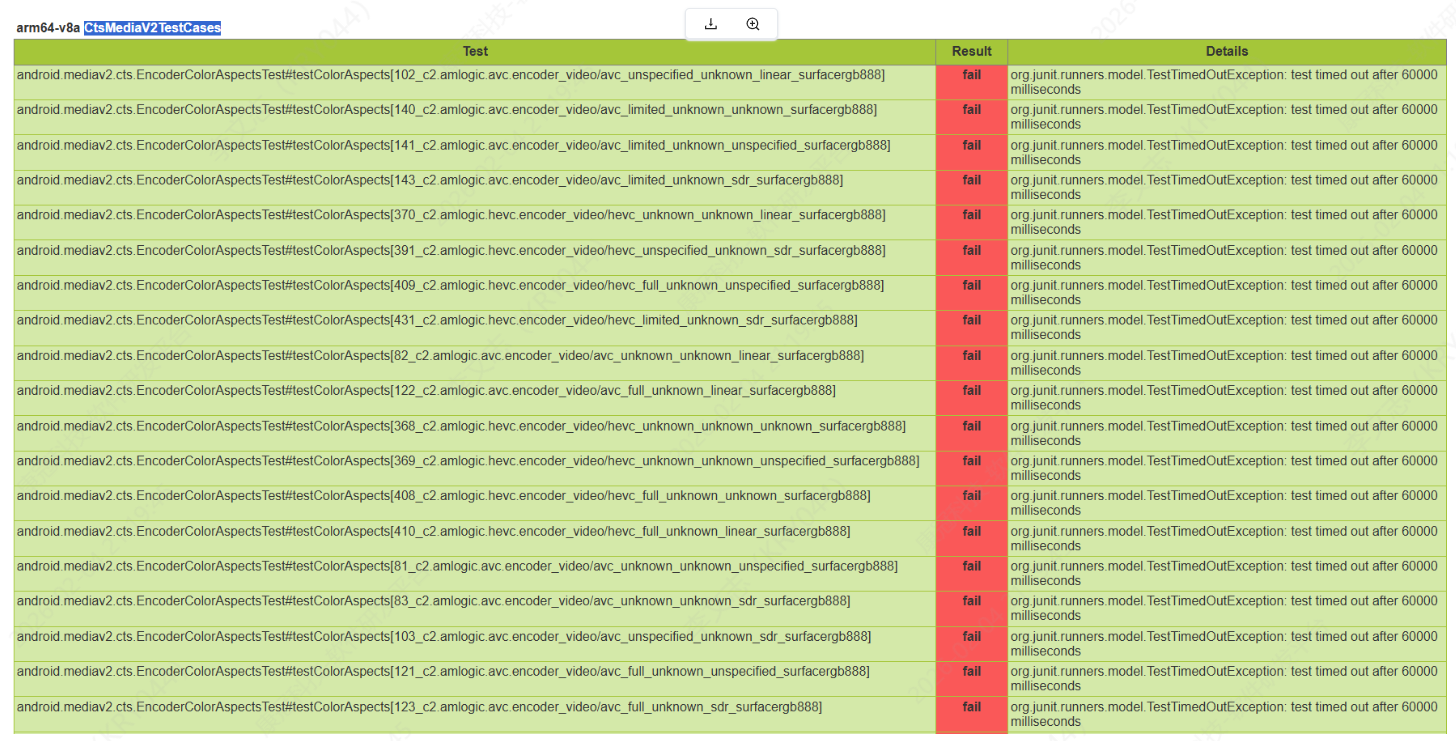Click the zoom-in magnifier icon
Screen dimensions: 1456x741
point(753,24)
